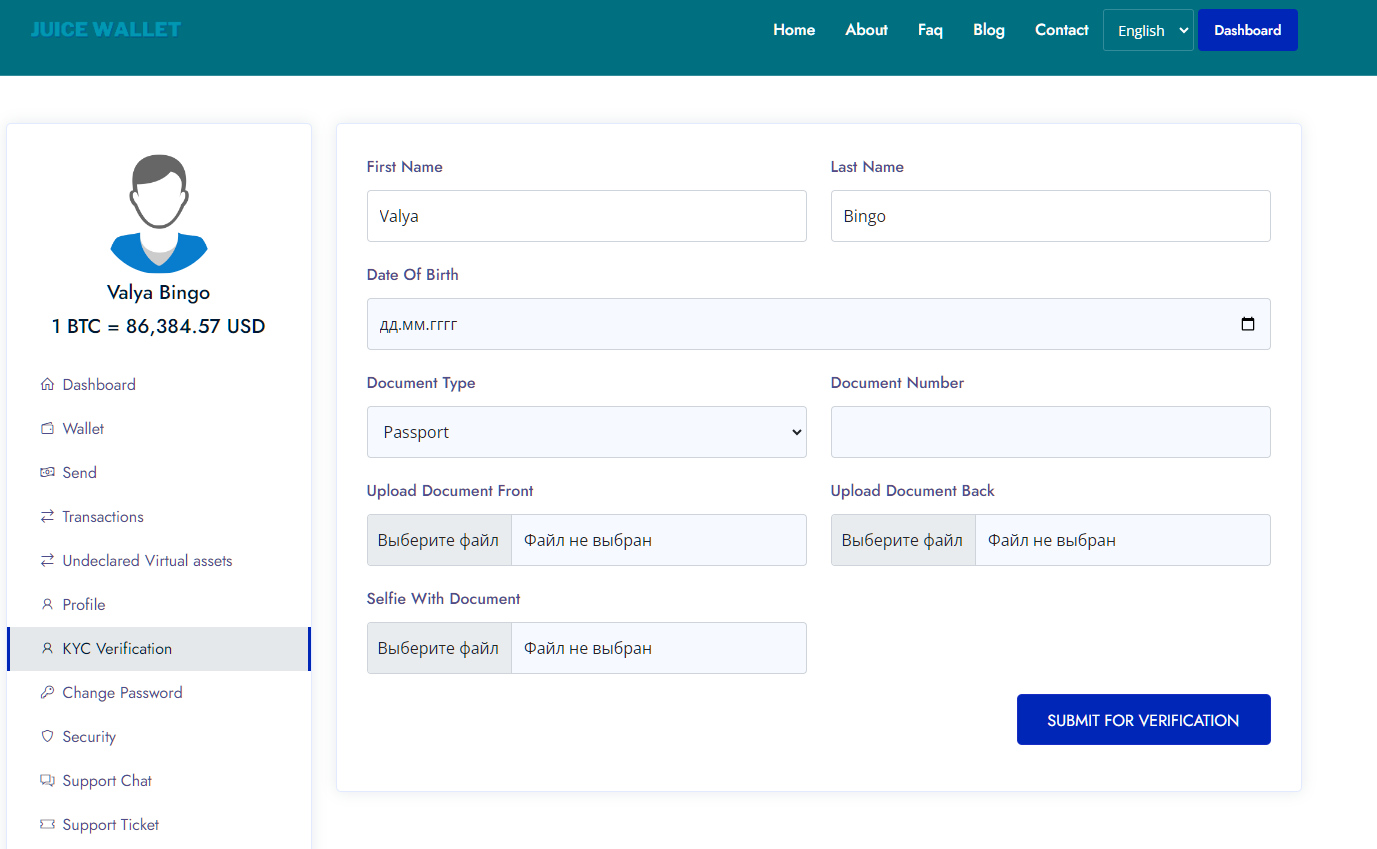Open the Send link in sidebar

pos(80,473)
